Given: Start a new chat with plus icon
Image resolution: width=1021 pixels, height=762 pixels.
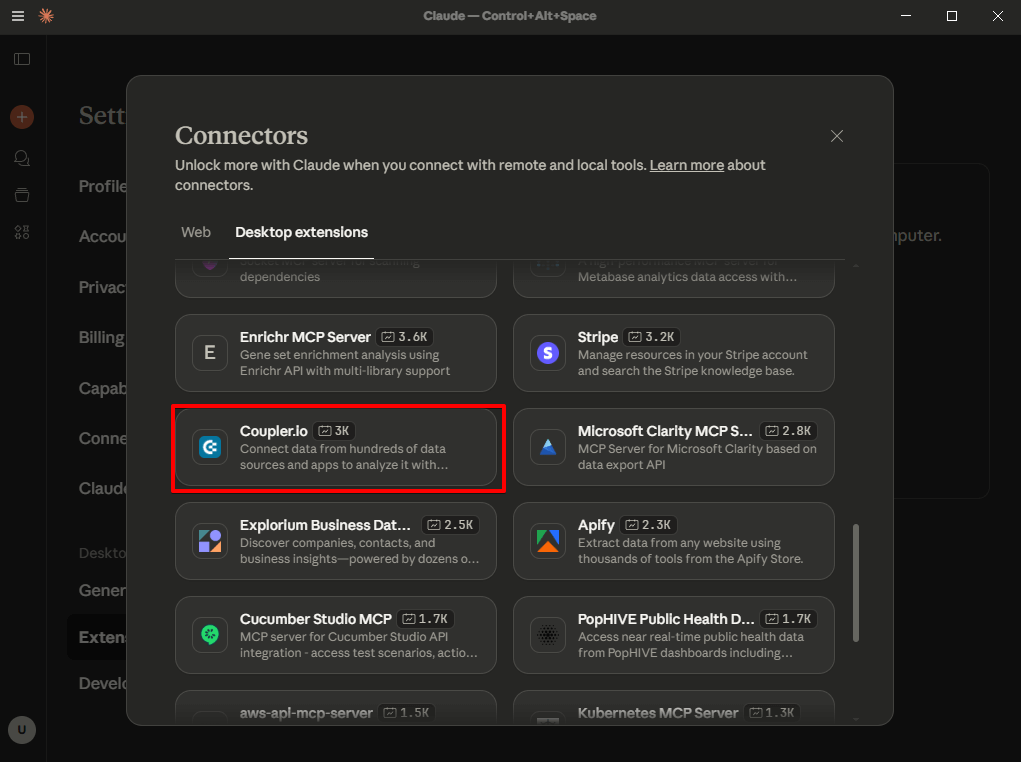Looking at the screenshot, I should point(22,117).
